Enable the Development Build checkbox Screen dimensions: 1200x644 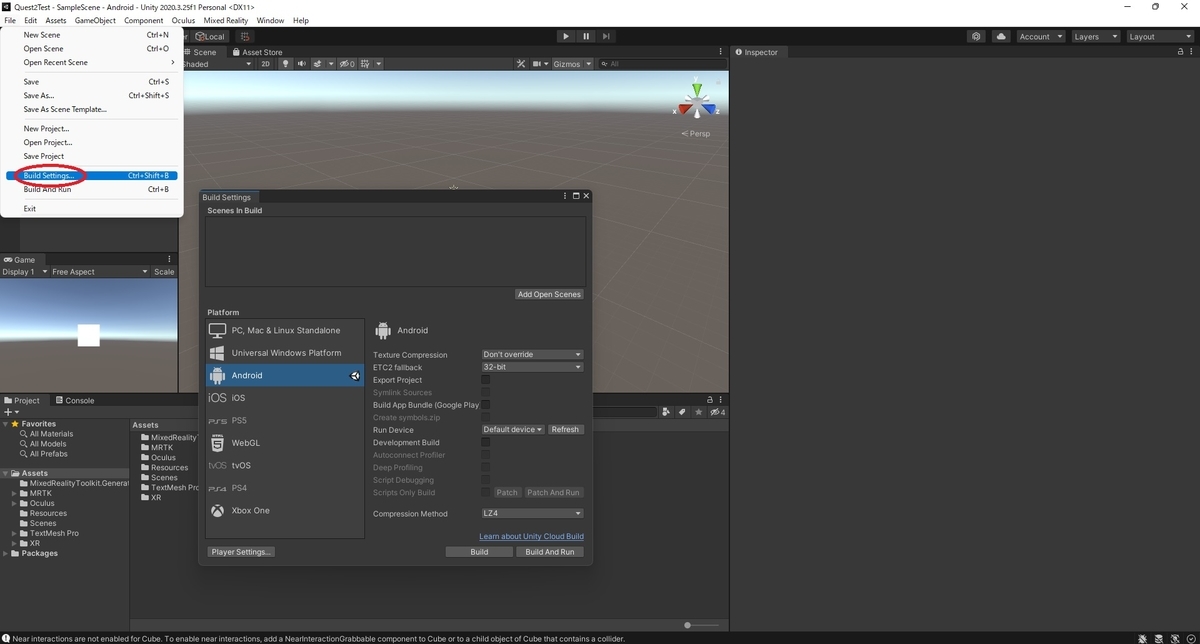pos(486,442)
